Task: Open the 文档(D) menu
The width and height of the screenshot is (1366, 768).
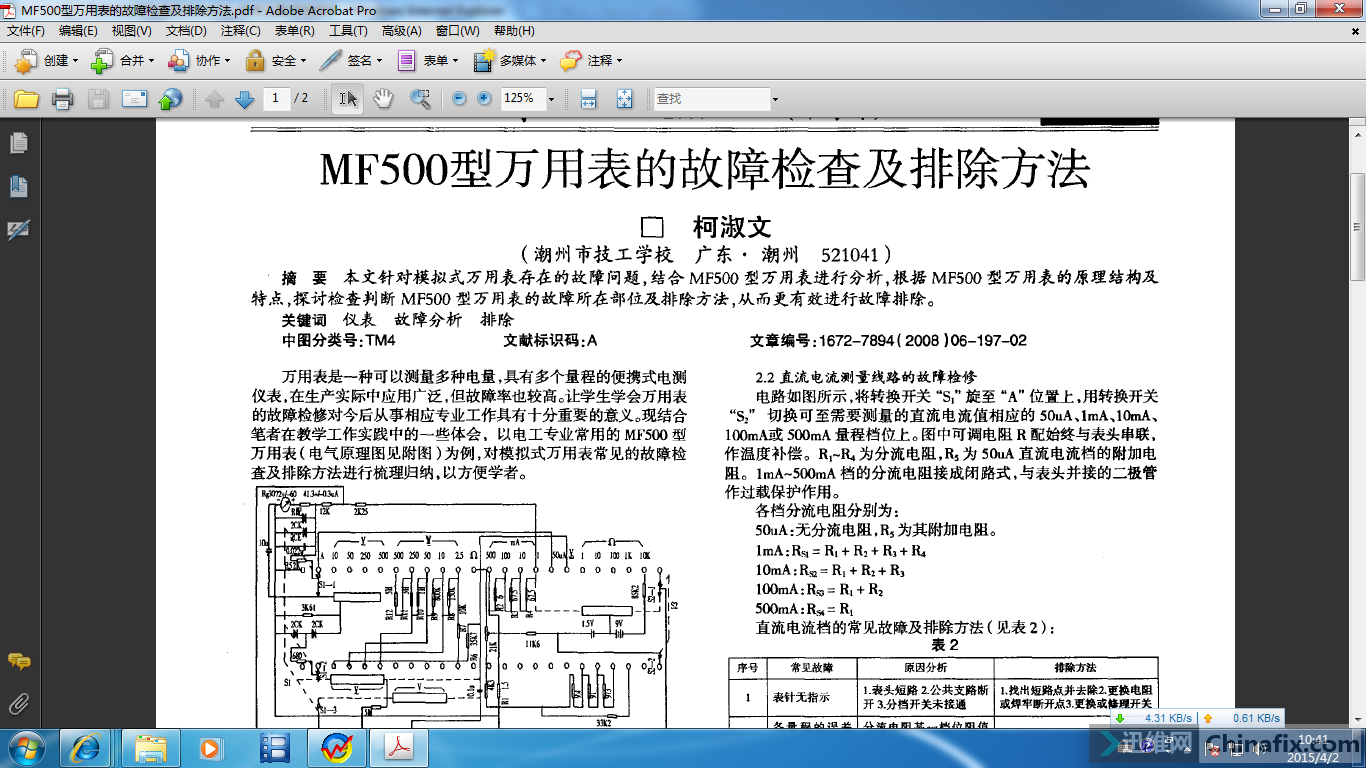Action: pyautogui.click(x=186, y=31)
